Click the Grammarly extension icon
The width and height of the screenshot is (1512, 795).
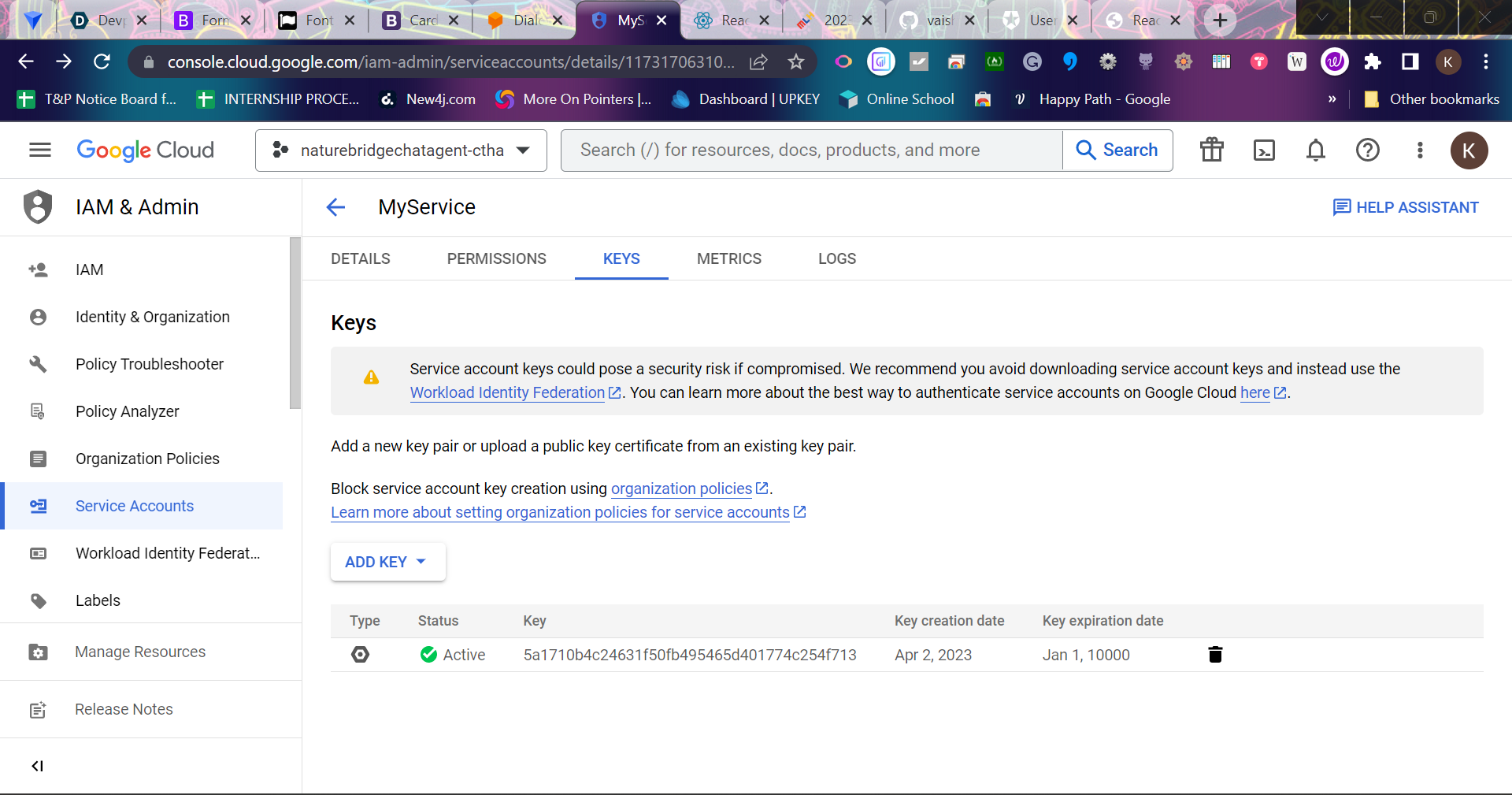(1032, 61)
